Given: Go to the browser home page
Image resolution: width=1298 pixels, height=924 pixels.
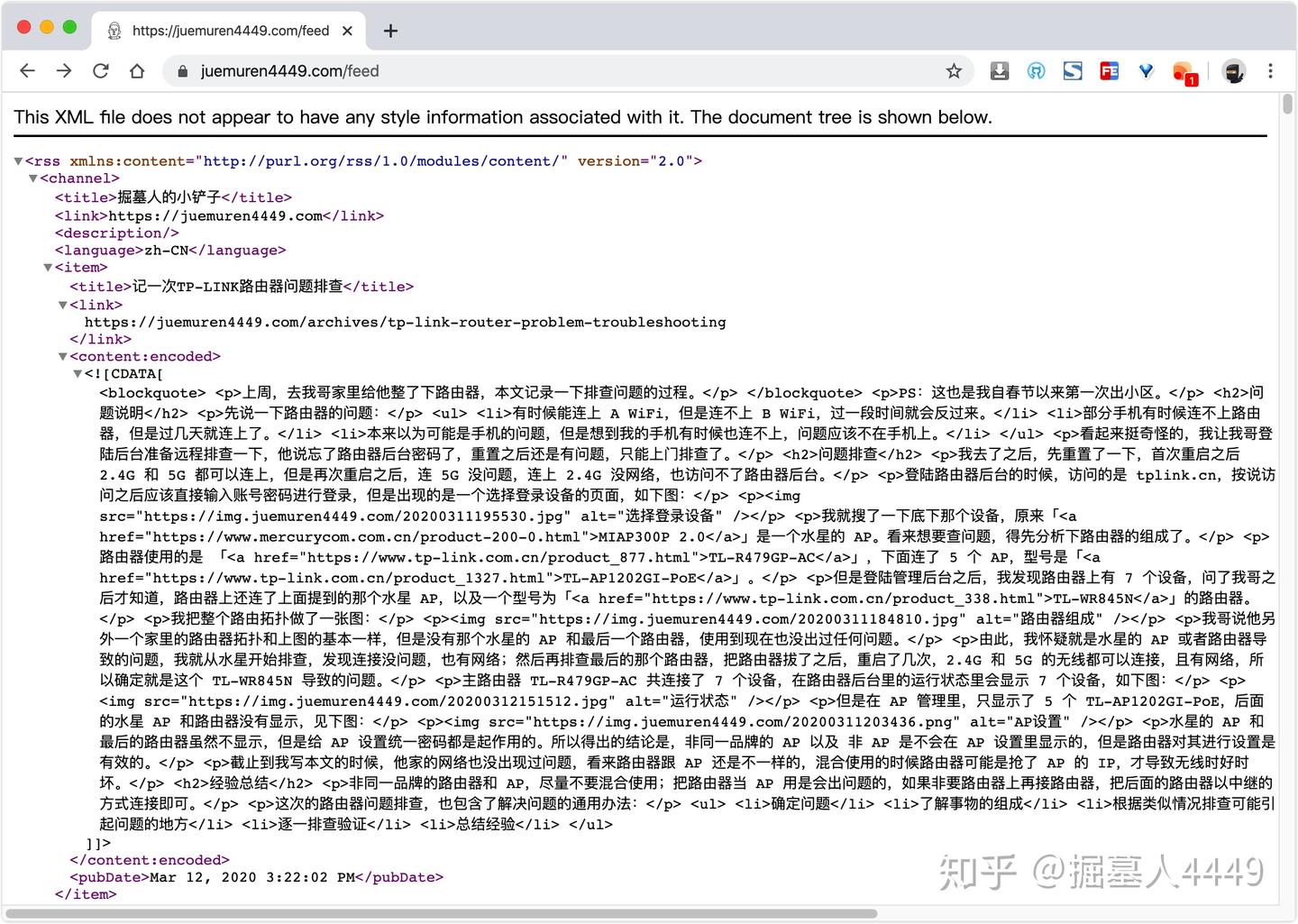Looking at the screenshot, I should (137, 70).
